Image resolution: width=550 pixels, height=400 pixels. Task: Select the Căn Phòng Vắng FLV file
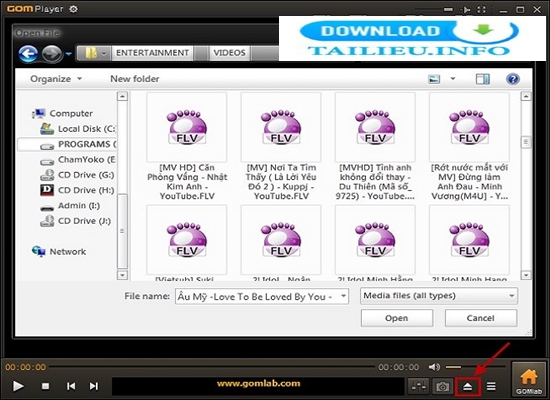187,147
